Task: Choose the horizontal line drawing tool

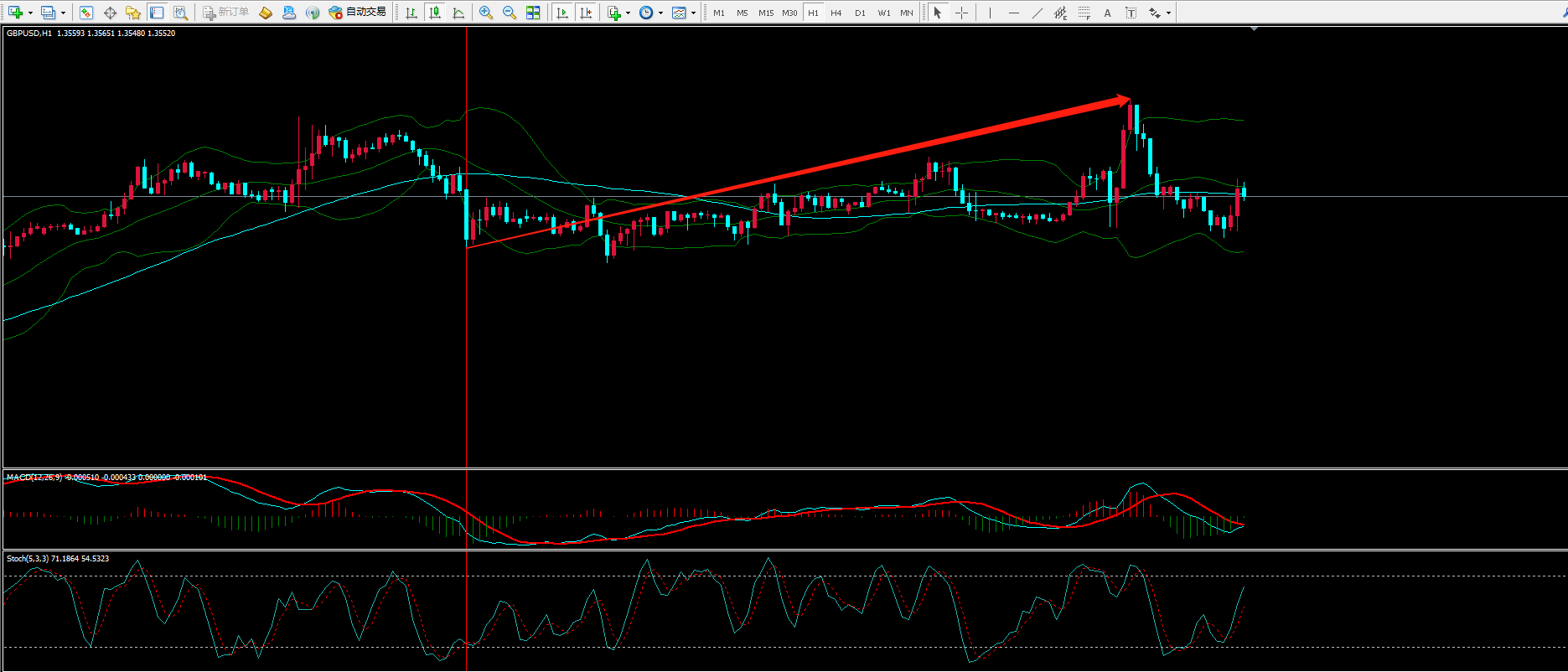Action: 1014,13
